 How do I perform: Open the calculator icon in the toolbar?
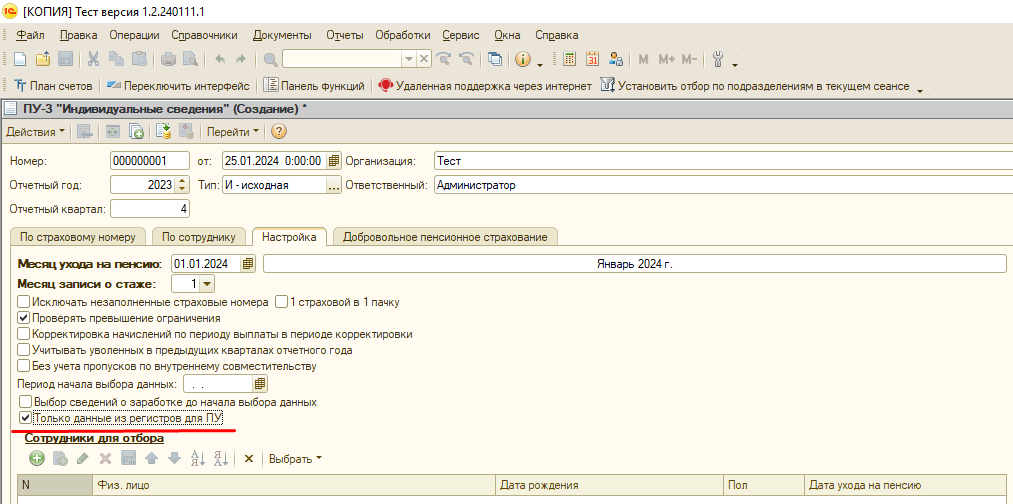pos(569,60)
